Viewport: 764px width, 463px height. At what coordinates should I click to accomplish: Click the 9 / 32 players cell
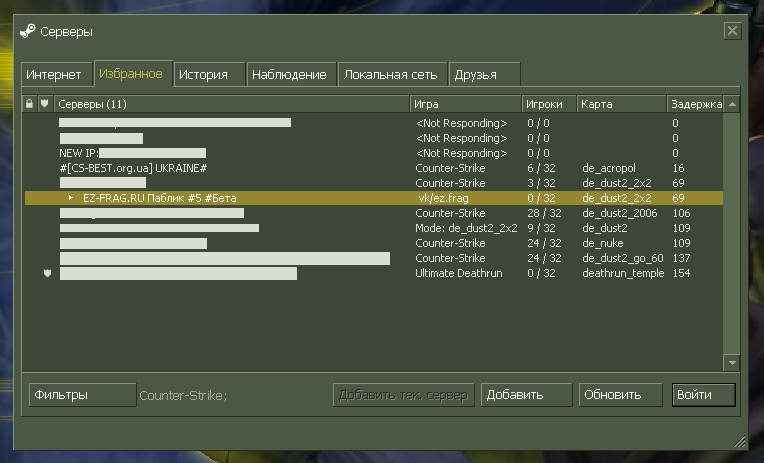coord(541,228)
